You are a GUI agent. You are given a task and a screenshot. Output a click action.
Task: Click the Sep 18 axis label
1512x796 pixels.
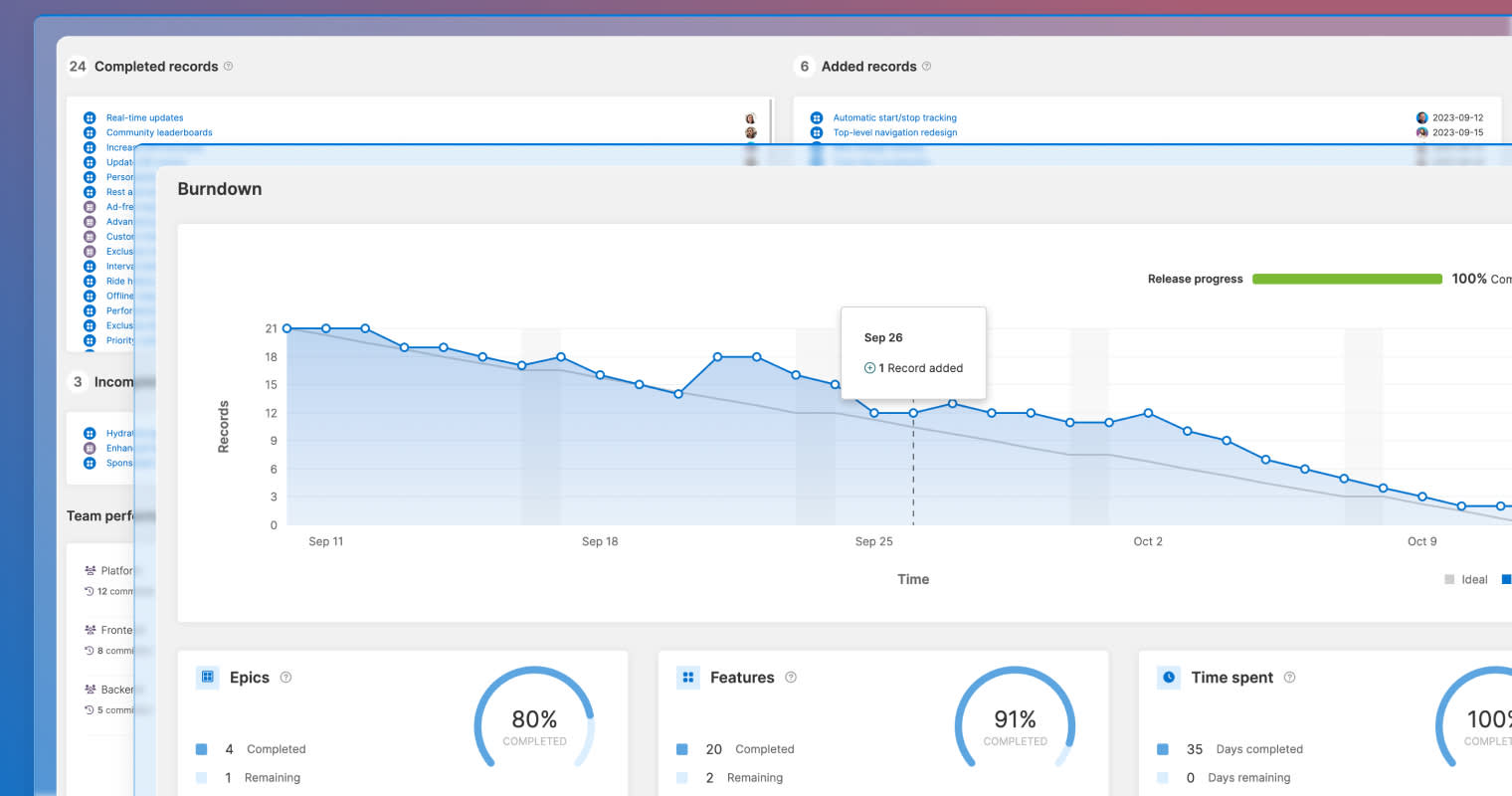(x=600, y=541)
